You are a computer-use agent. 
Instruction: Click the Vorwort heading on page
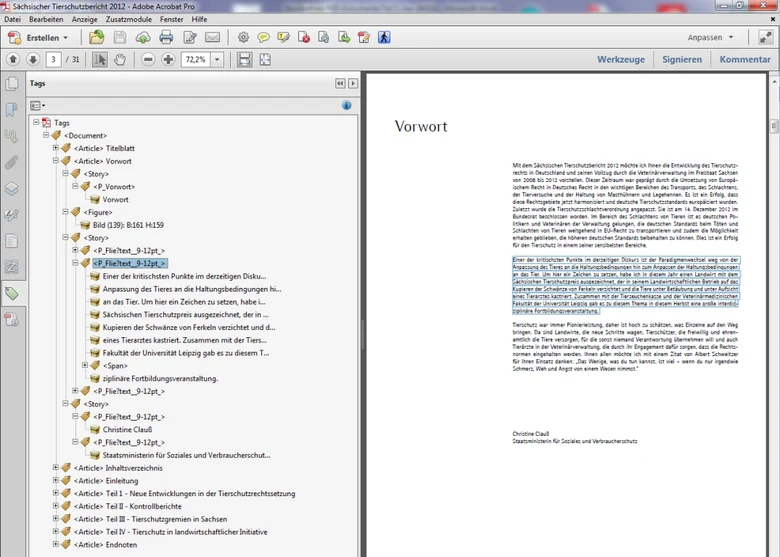(x=421, y=126)
